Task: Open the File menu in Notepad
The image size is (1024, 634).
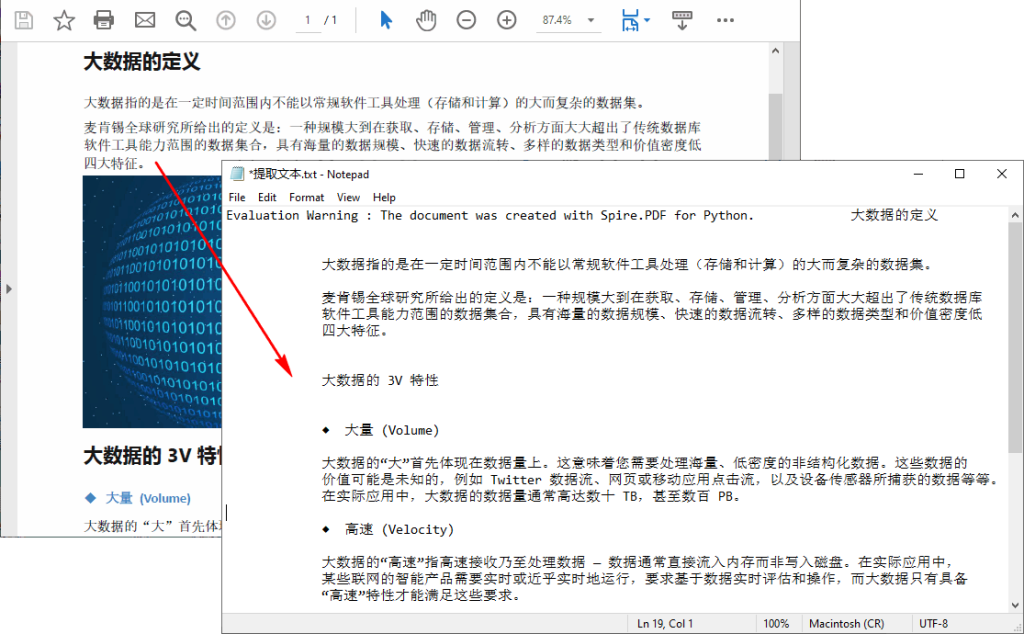Action: click(x=237, y=197)
